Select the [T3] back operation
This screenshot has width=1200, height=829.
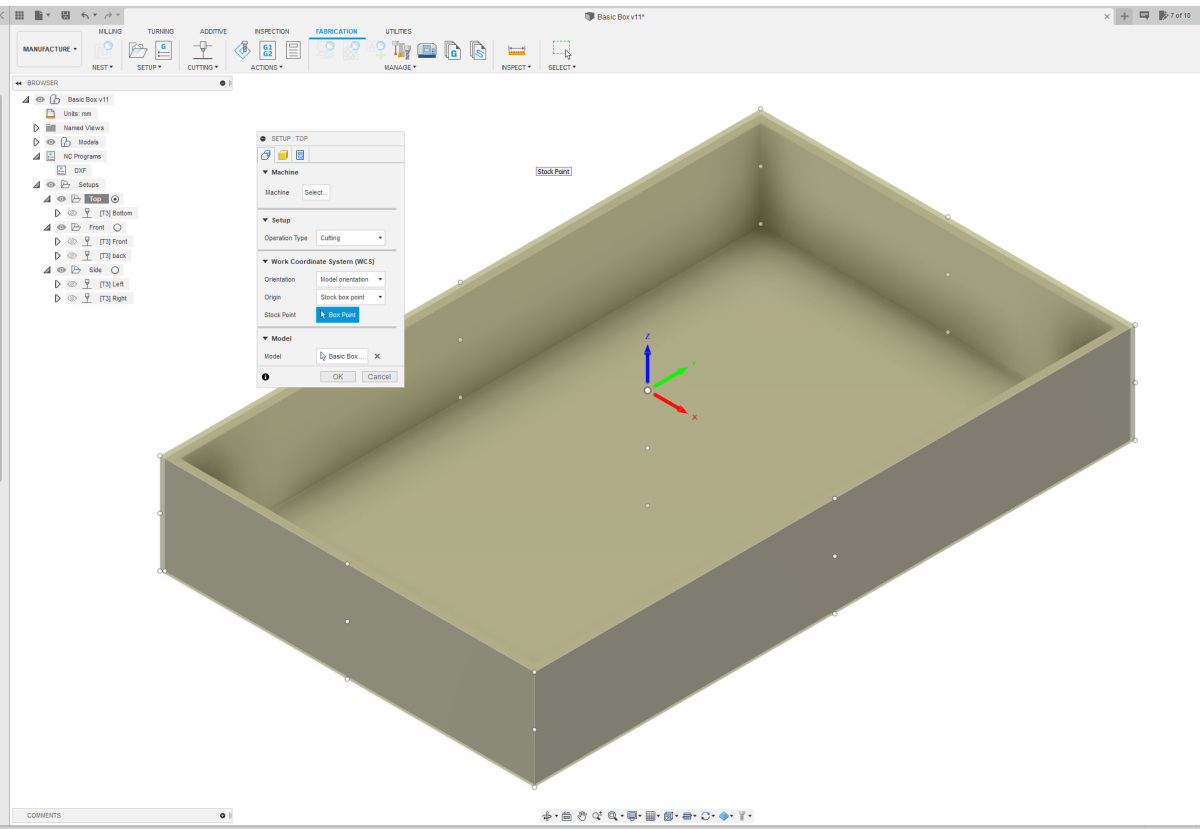pyautogui.click(x=113, y=256)
